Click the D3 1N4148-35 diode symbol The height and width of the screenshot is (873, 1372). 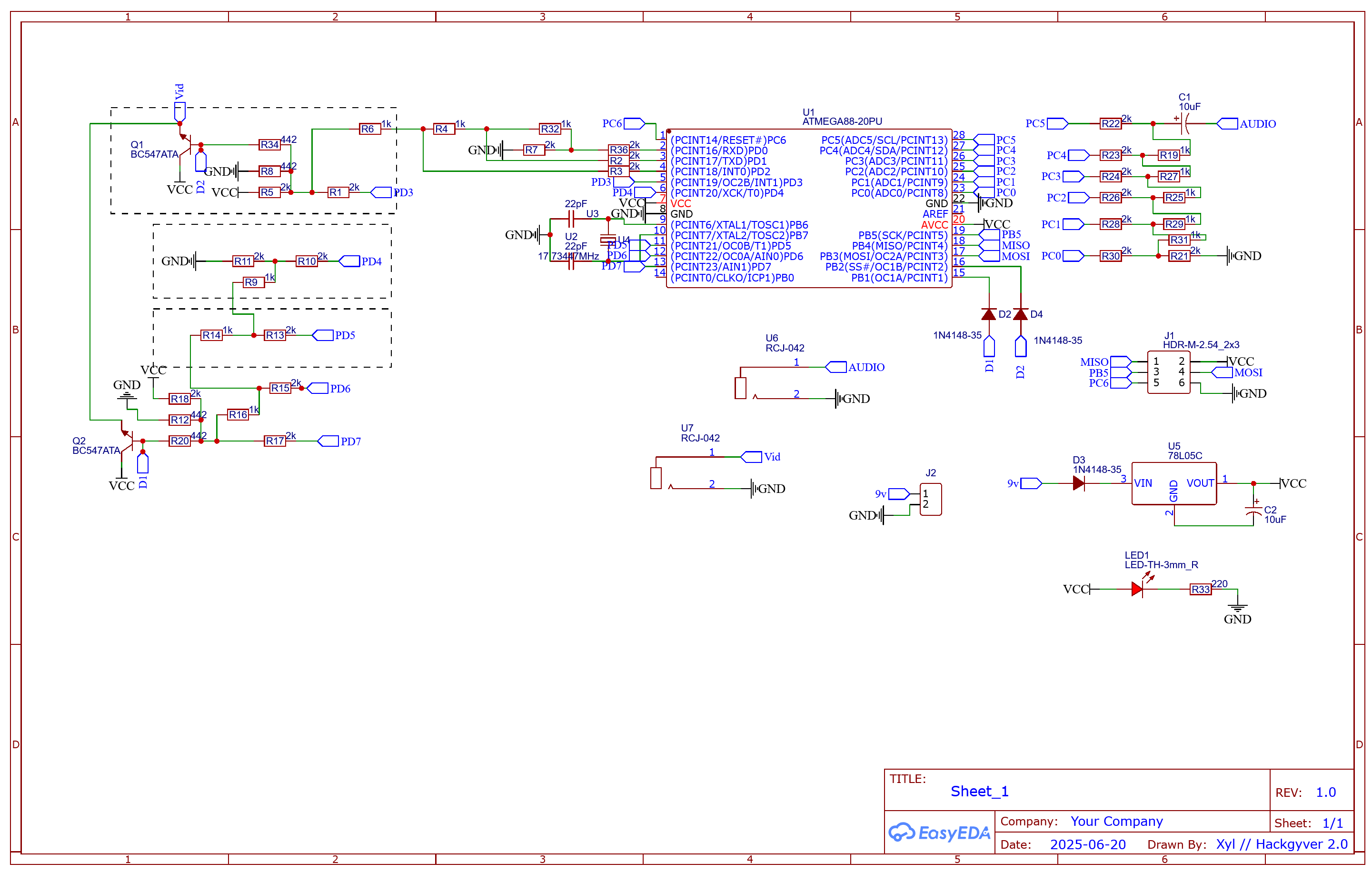pos(1078,483)
